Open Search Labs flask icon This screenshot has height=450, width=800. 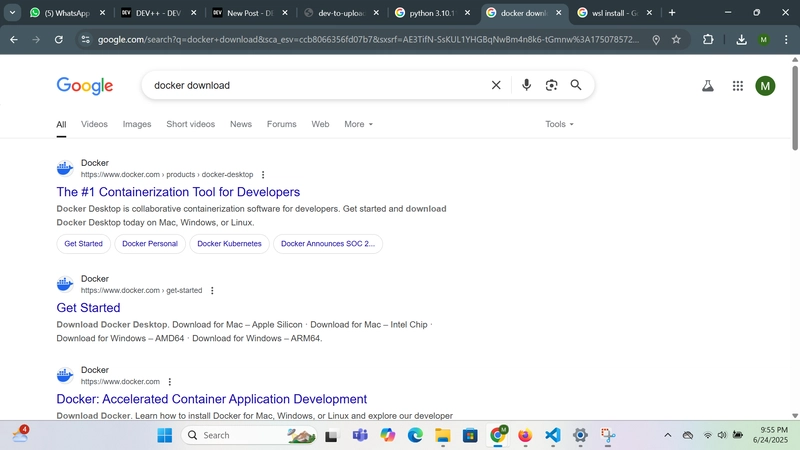[708, 86]
